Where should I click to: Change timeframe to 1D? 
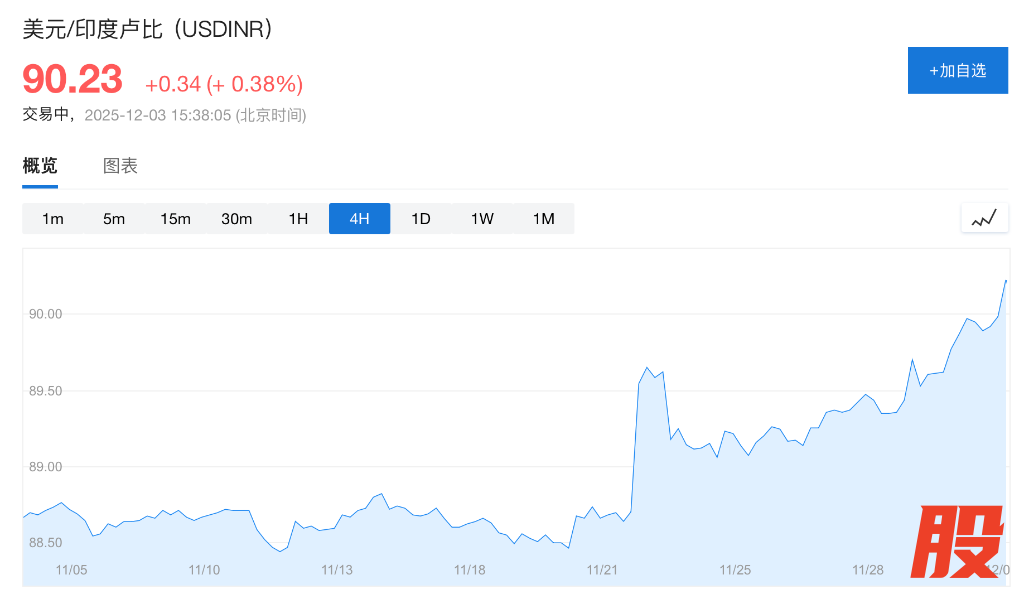pos(421,219)
